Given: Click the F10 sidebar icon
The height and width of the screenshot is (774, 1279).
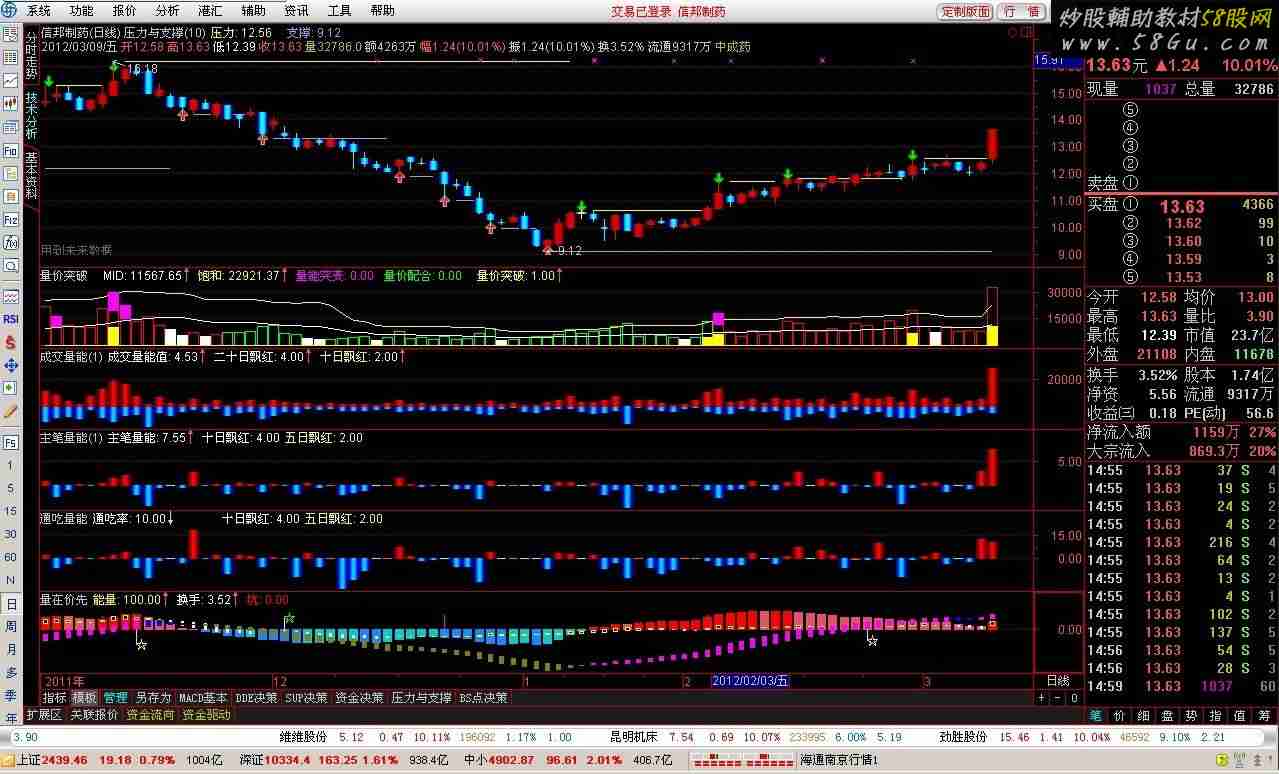Looking at the screenshot, I should [11, 151].
